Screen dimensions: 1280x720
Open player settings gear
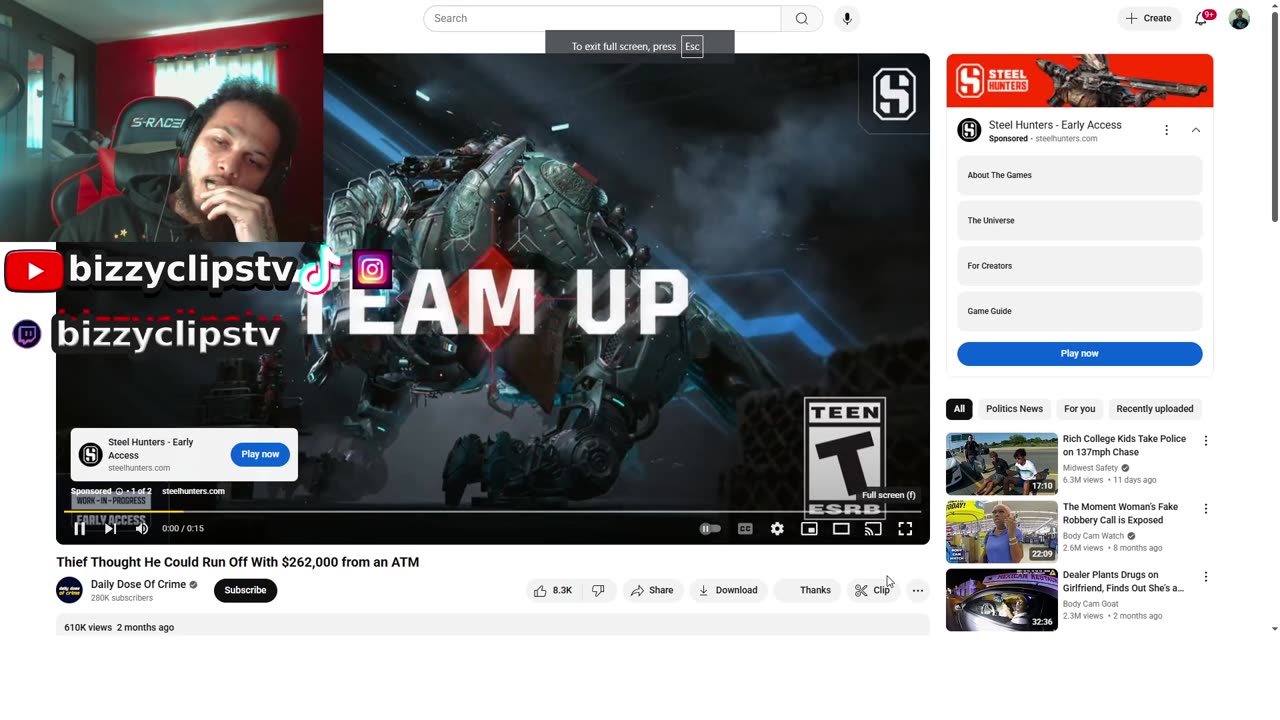[x=777, y=528]
